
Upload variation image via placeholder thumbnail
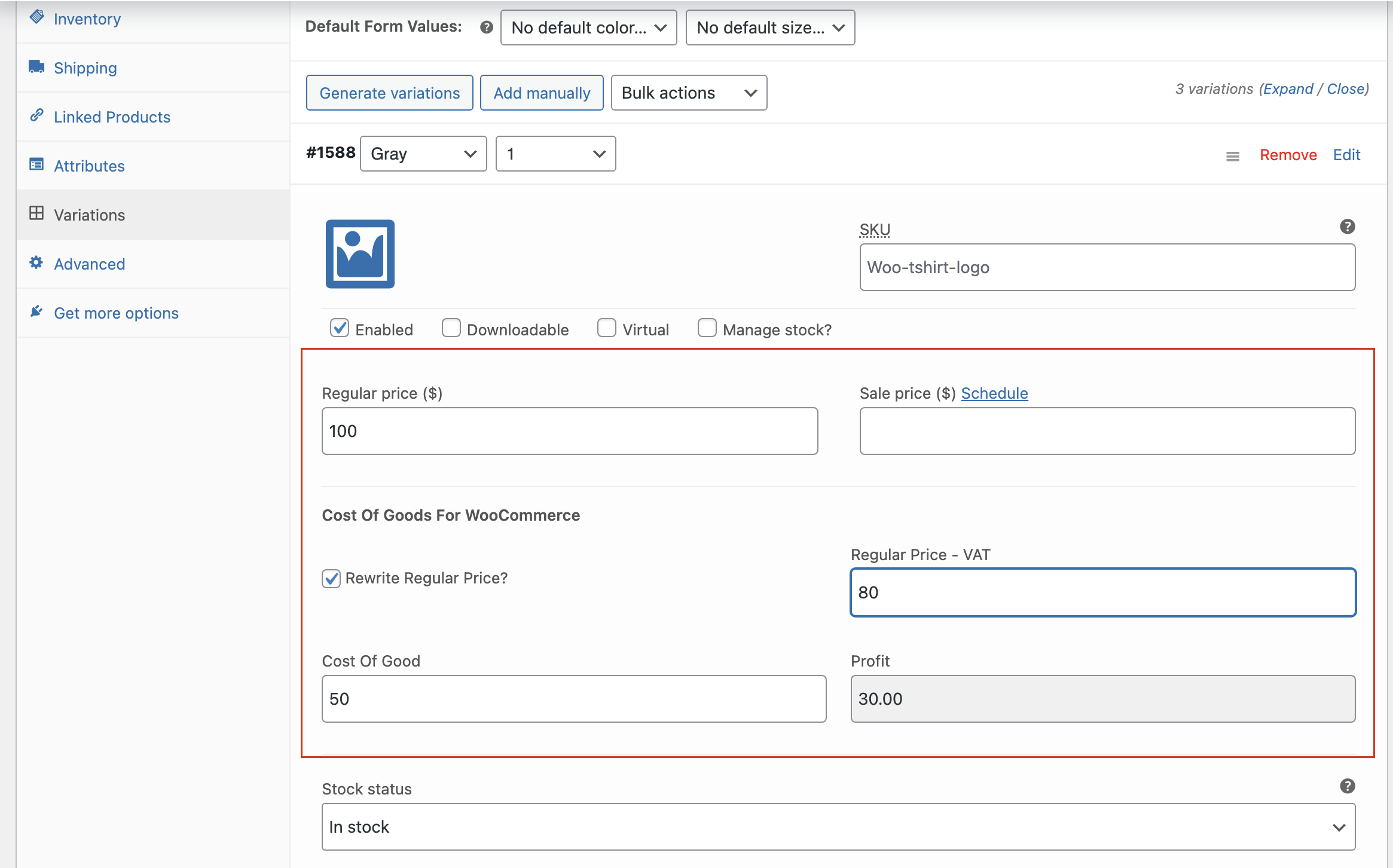point(360,254)
